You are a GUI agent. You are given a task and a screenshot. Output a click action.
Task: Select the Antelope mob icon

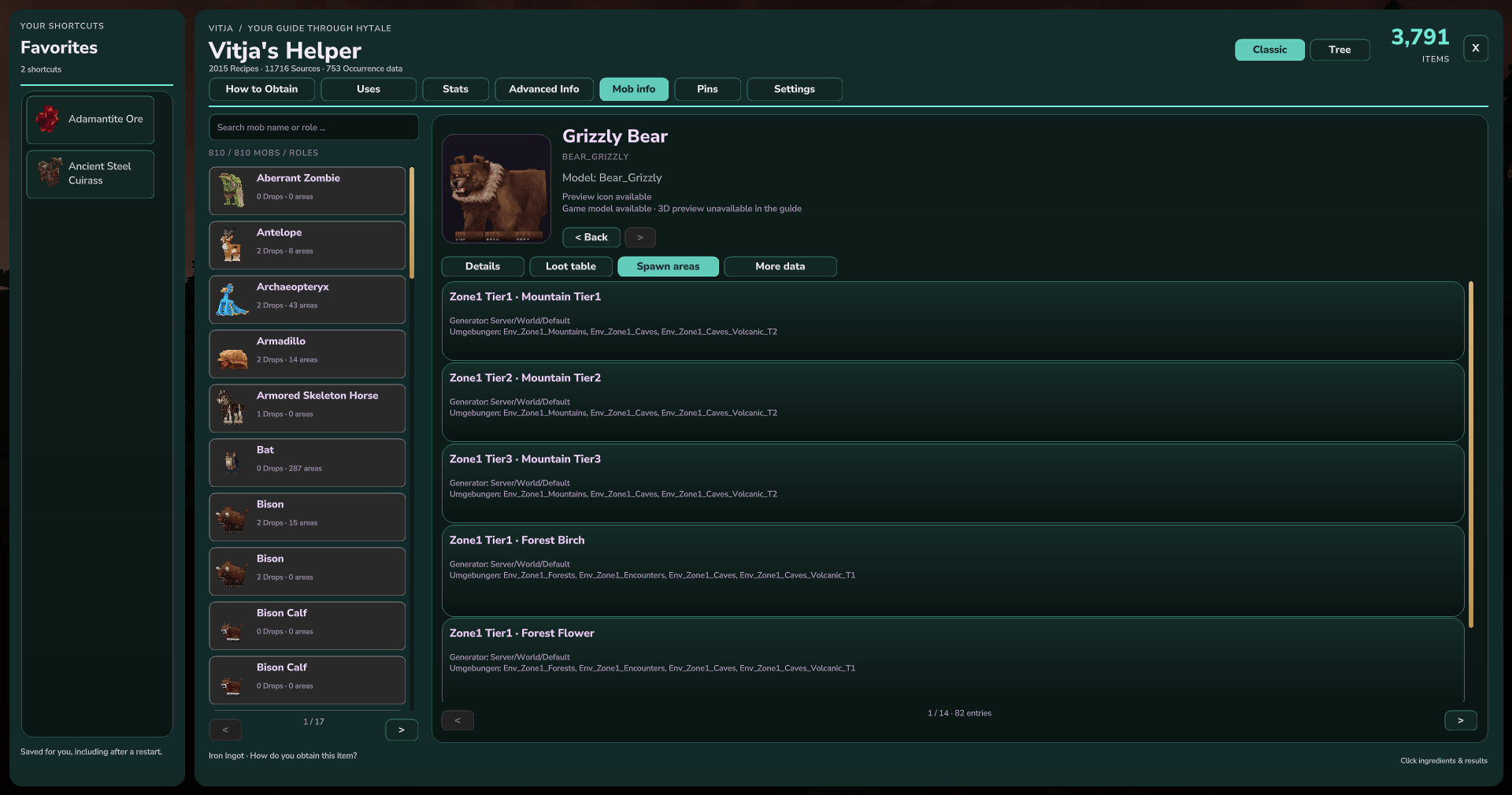[x=232, y=244]
